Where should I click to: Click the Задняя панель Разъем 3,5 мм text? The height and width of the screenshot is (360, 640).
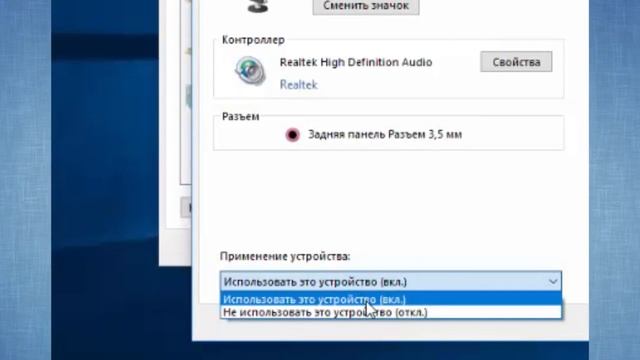pyautogui.click(x=384, y=135)
